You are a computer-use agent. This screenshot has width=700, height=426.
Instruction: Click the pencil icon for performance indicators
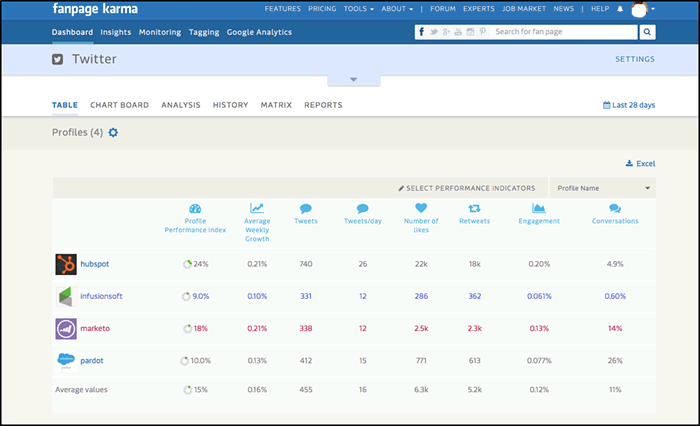401,188
